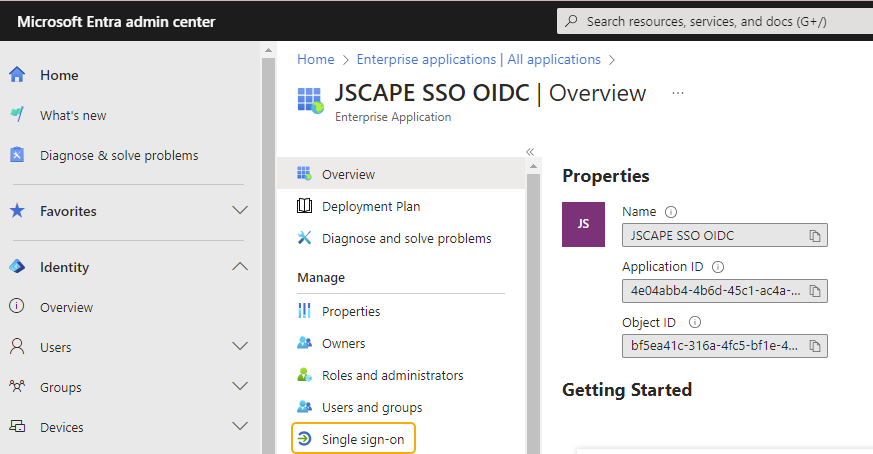Click the Identity Overview info icon

[17, 306]
